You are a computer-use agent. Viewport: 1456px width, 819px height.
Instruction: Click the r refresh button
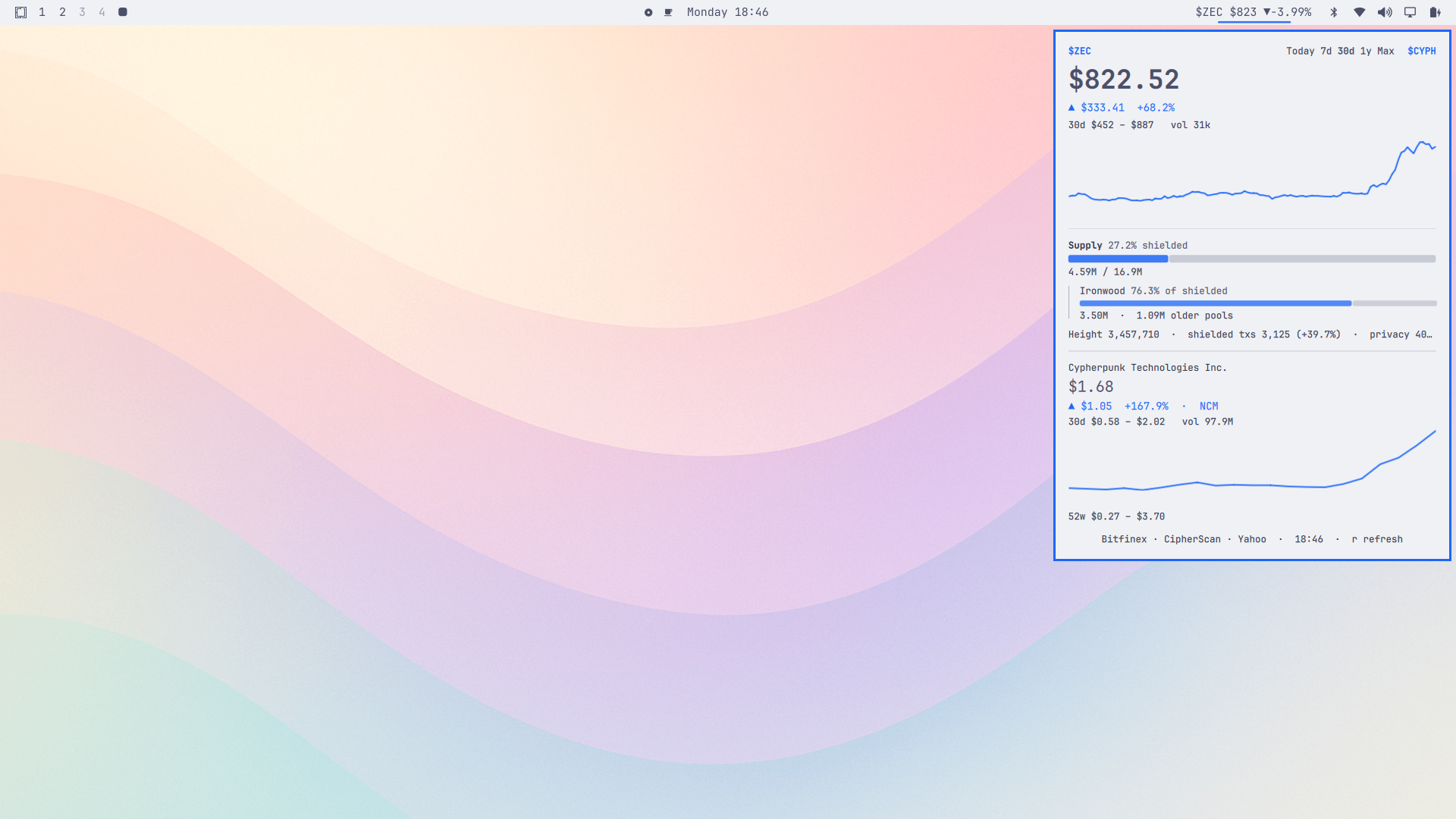click(x=1377, y=539)
